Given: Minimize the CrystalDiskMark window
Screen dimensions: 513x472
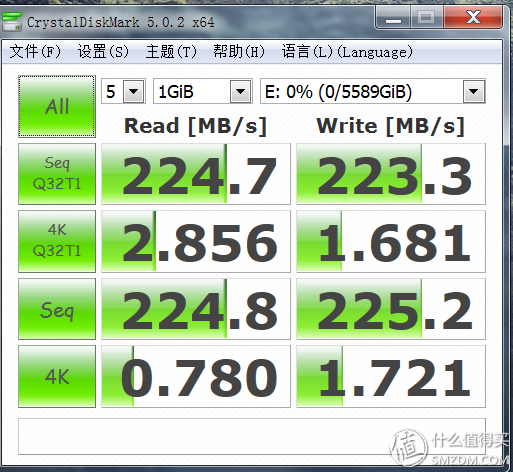Looking at the screenshot, I should (393, 17).
